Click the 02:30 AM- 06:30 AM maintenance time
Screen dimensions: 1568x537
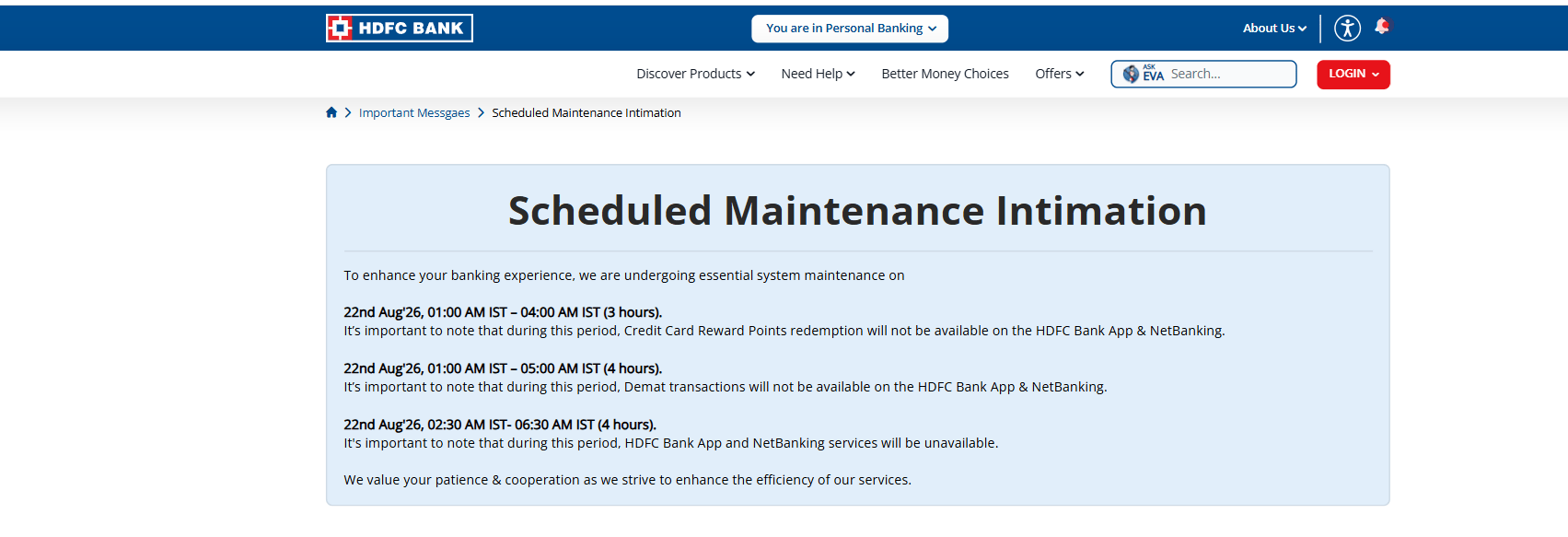pos(500,425)
